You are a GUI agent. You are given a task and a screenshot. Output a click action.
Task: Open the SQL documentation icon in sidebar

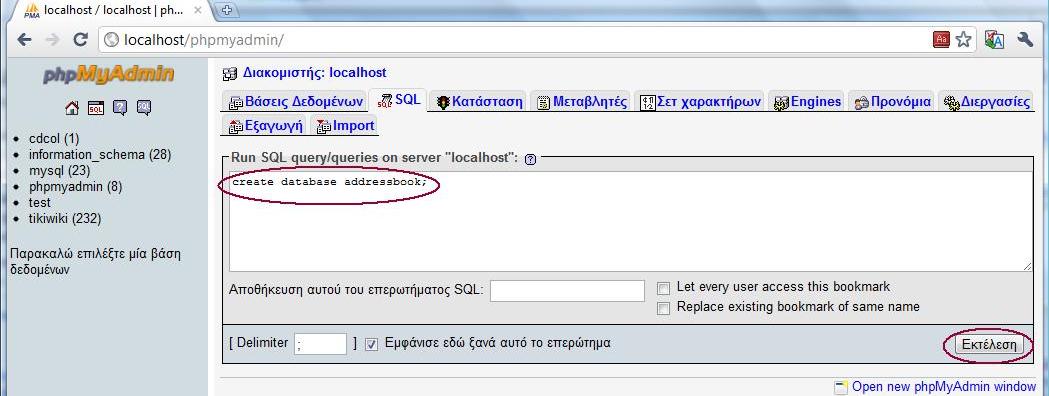click(x=144, y=107)
